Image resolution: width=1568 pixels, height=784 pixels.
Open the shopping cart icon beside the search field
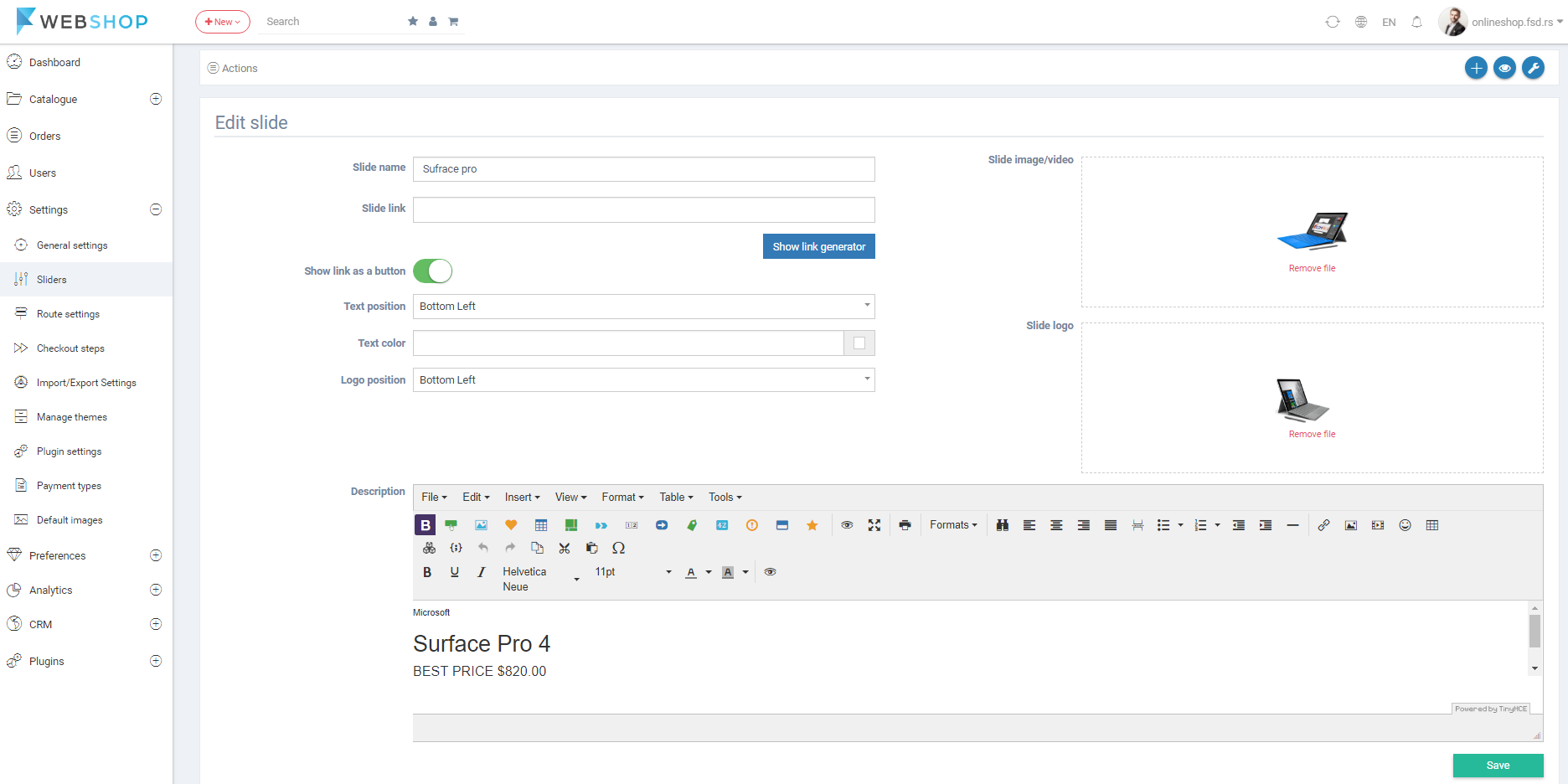(x=453, y=22)
